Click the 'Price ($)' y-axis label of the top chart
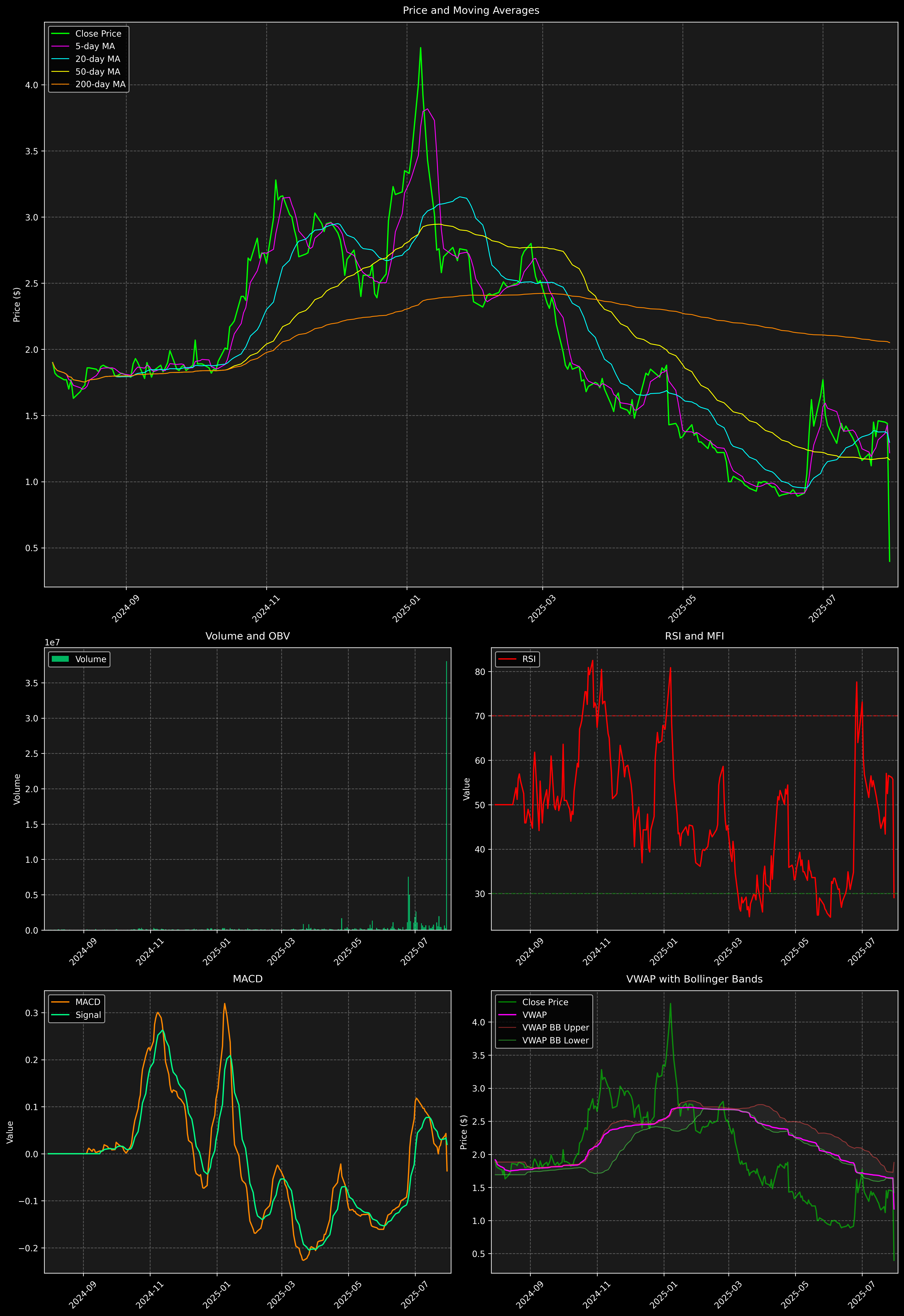 17,305
